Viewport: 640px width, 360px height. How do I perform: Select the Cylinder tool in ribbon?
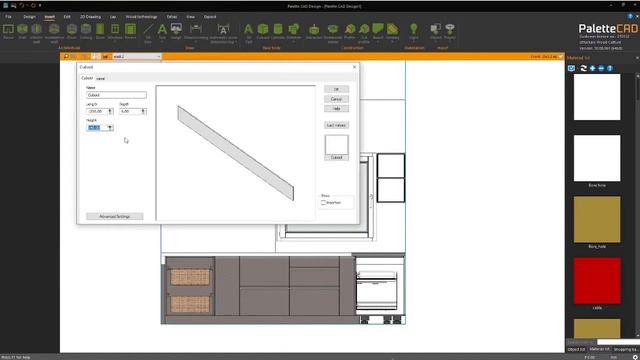(x=278, y=31)
